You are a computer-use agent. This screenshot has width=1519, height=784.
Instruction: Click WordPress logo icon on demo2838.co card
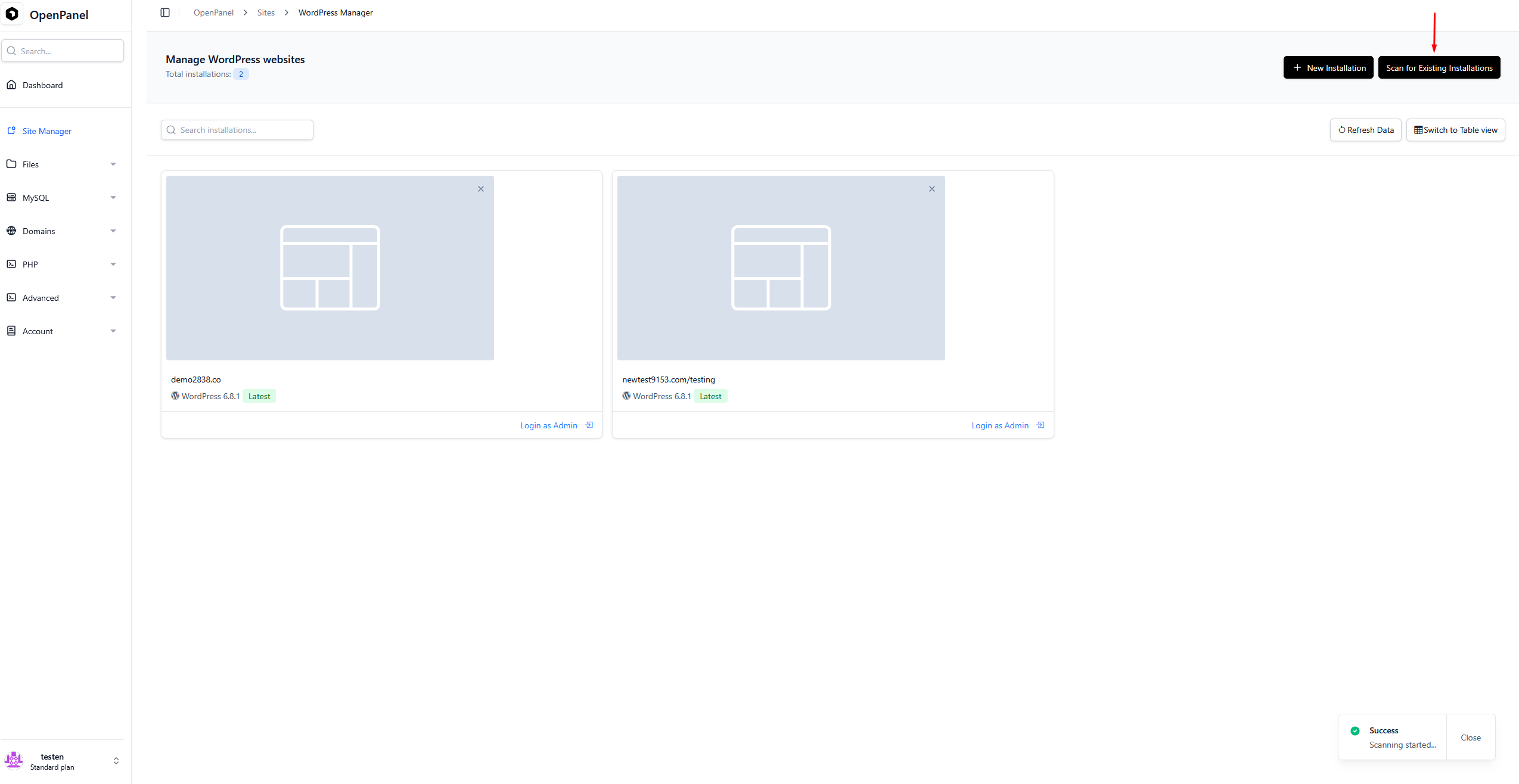click(x=175, y=396)
